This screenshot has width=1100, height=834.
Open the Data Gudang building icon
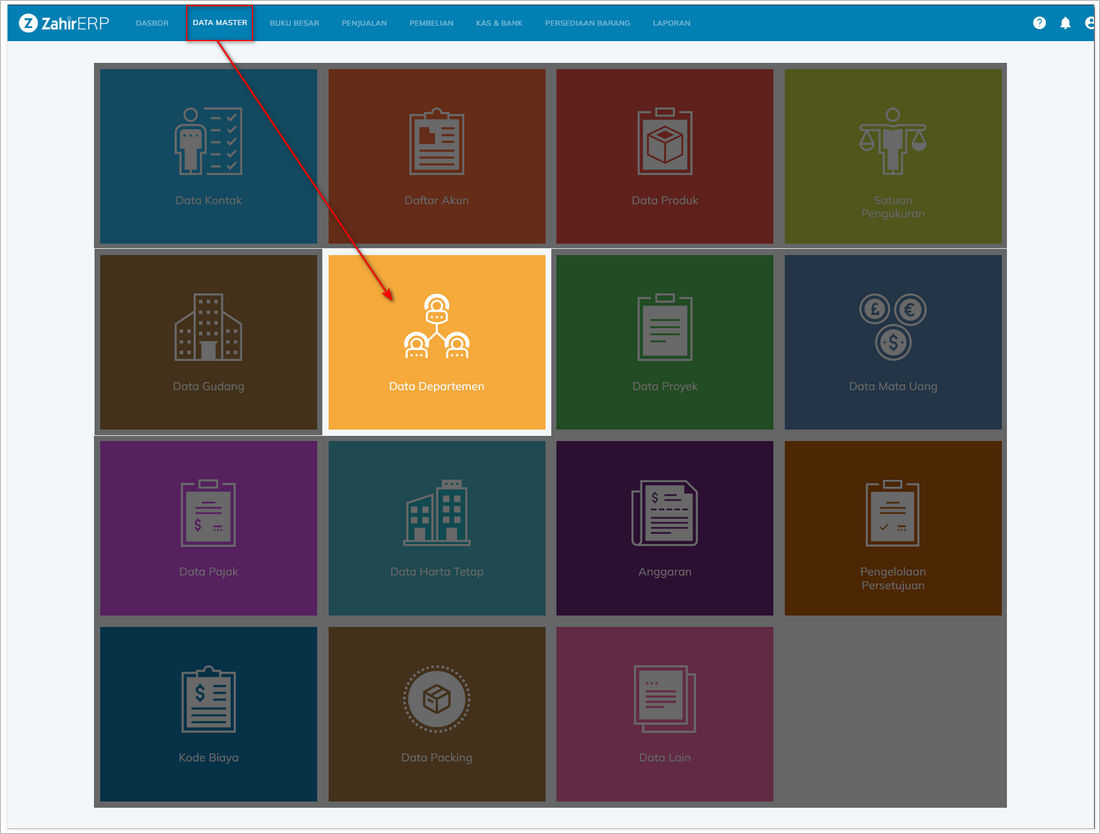(208, 327)
